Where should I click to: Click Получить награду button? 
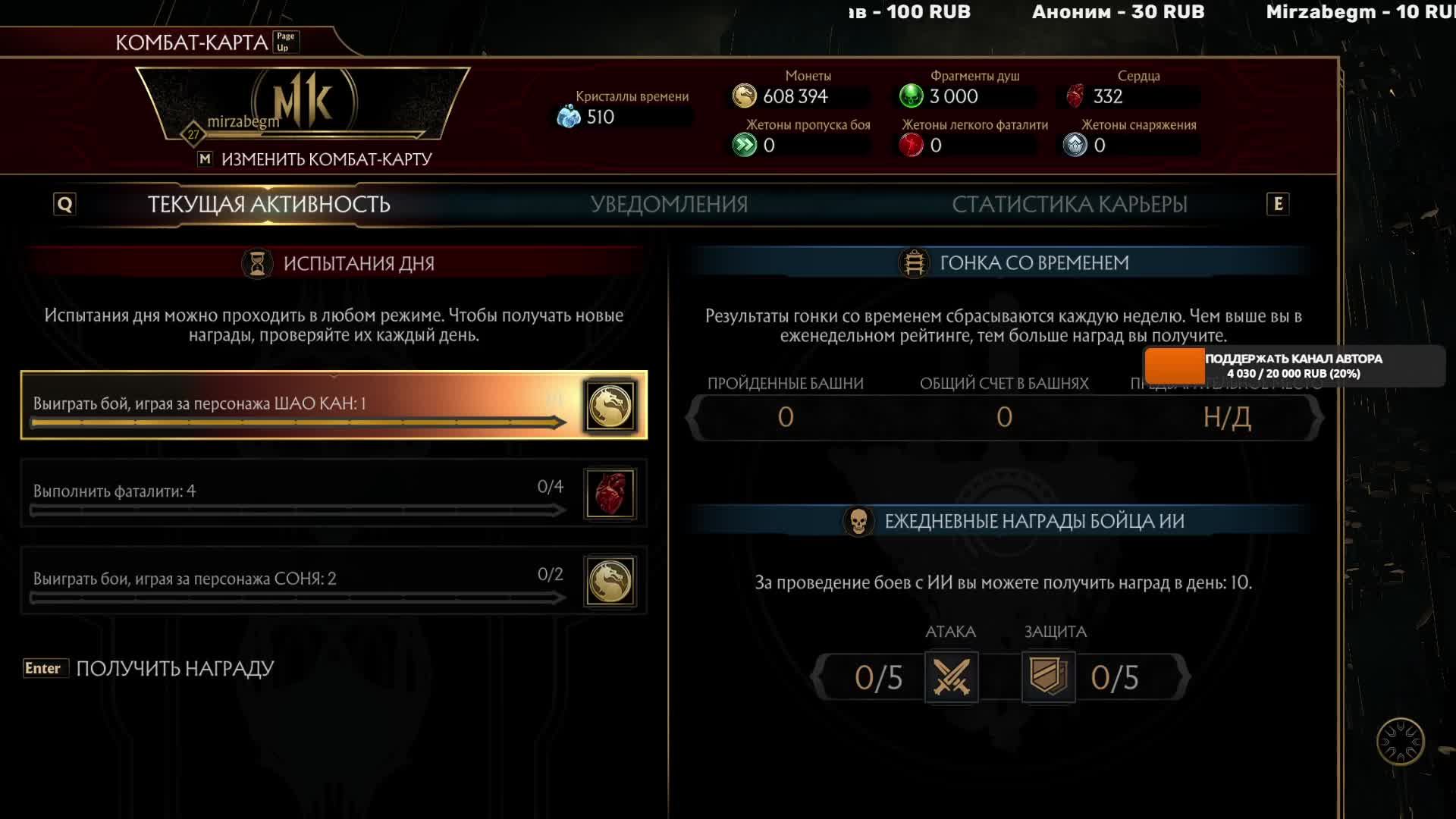pos(149,668)
